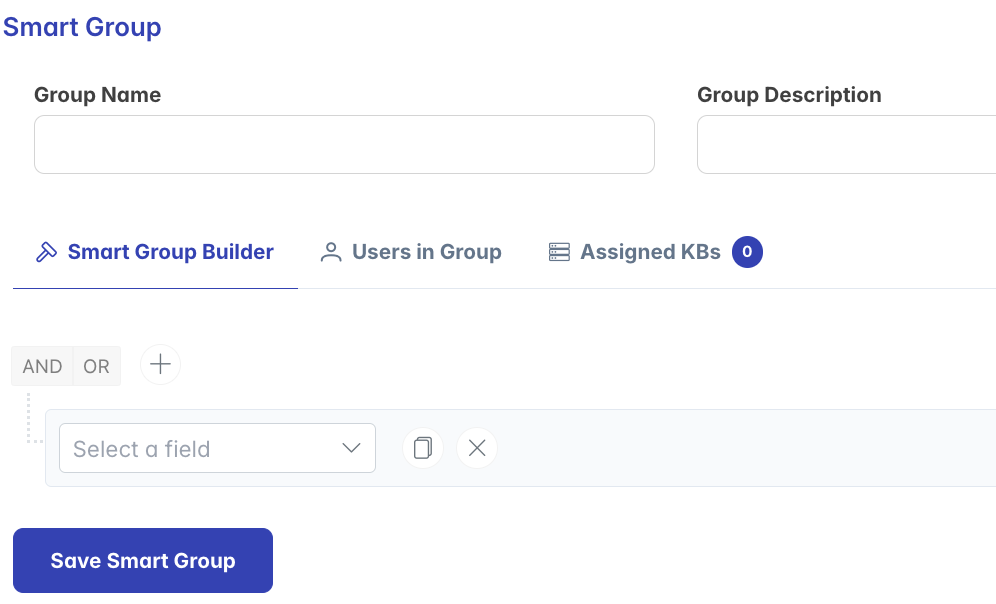Click the dotted rule connector line

30,418
